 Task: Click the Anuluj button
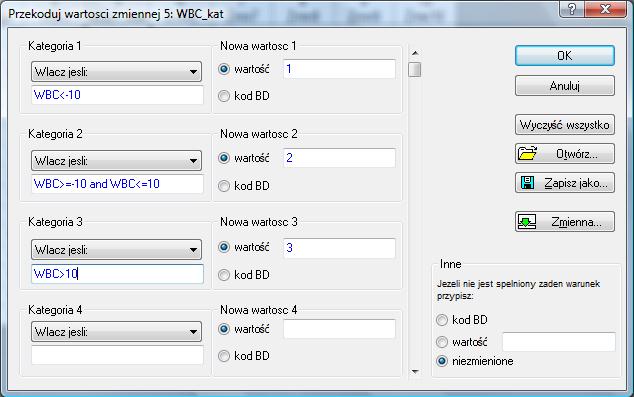[x=565, y=86]
